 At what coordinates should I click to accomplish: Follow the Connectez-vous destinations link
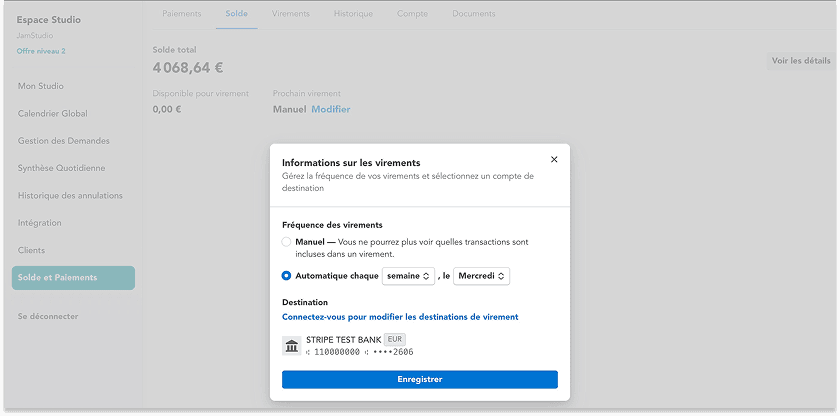point(400,317)
